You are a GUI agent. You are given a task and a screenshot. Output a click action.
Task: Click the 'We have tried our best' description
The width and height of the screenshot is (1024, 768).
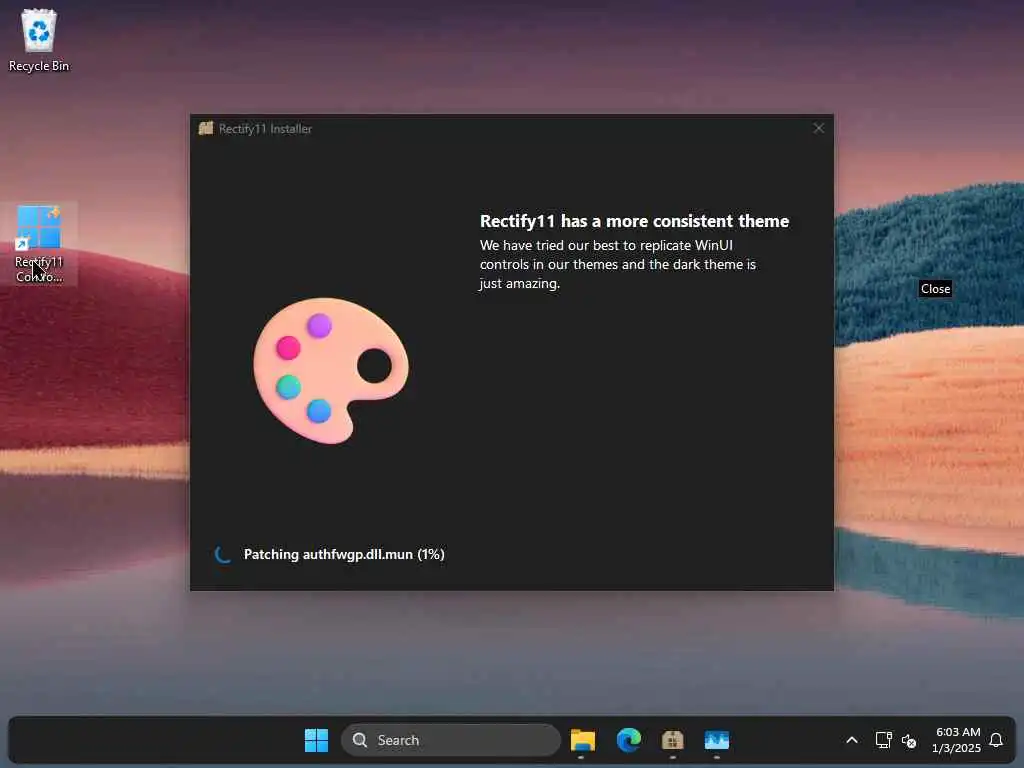pos(617,264)
